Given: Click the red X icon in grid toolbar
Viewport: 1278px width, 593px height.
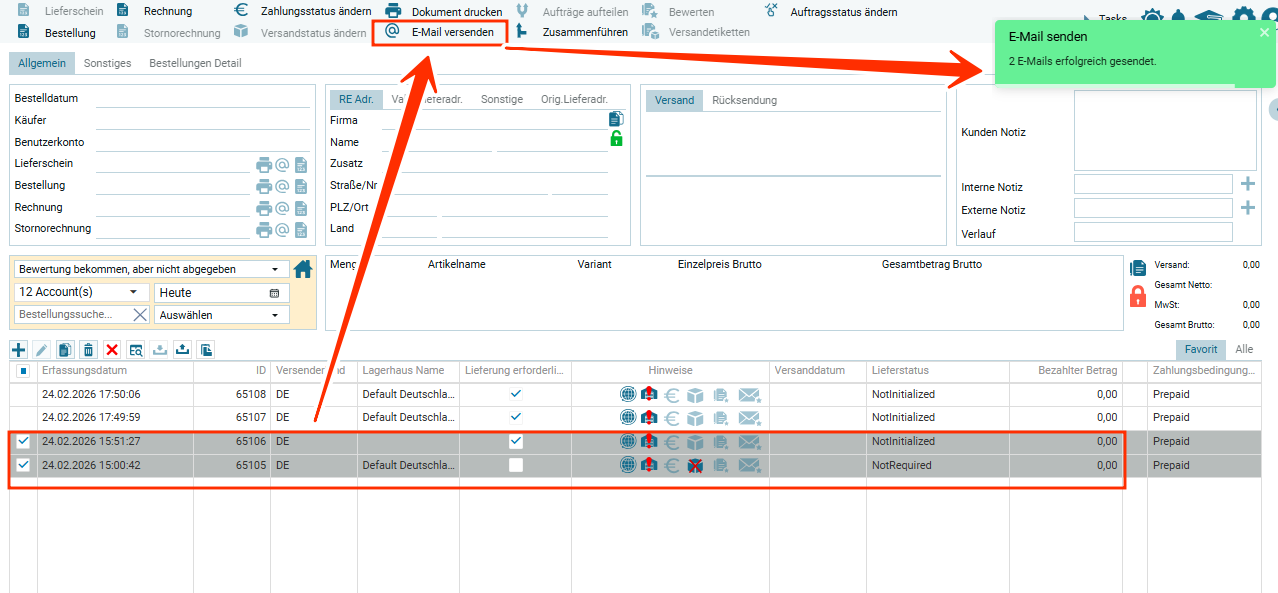Looking at the screenshot, I should 112,350.
